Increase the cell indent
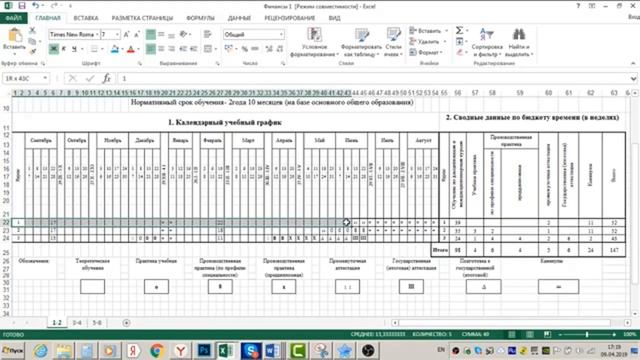 pos(193,49)
